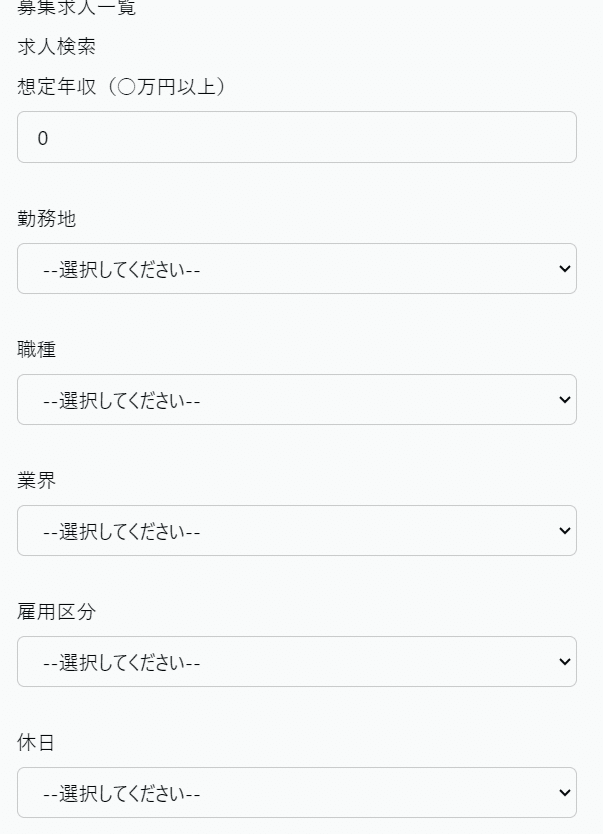Open the 業界 selection dropdown
Image resolution: width=603 pixels, height=834 pixels.
(x=296, y=531)
